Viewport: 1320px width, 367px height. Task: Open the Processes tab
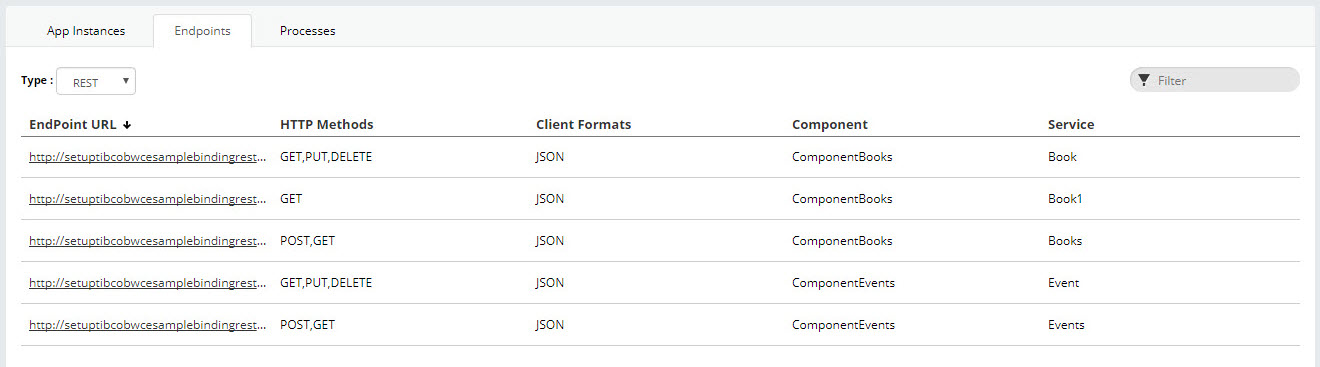tap(308, 31)
